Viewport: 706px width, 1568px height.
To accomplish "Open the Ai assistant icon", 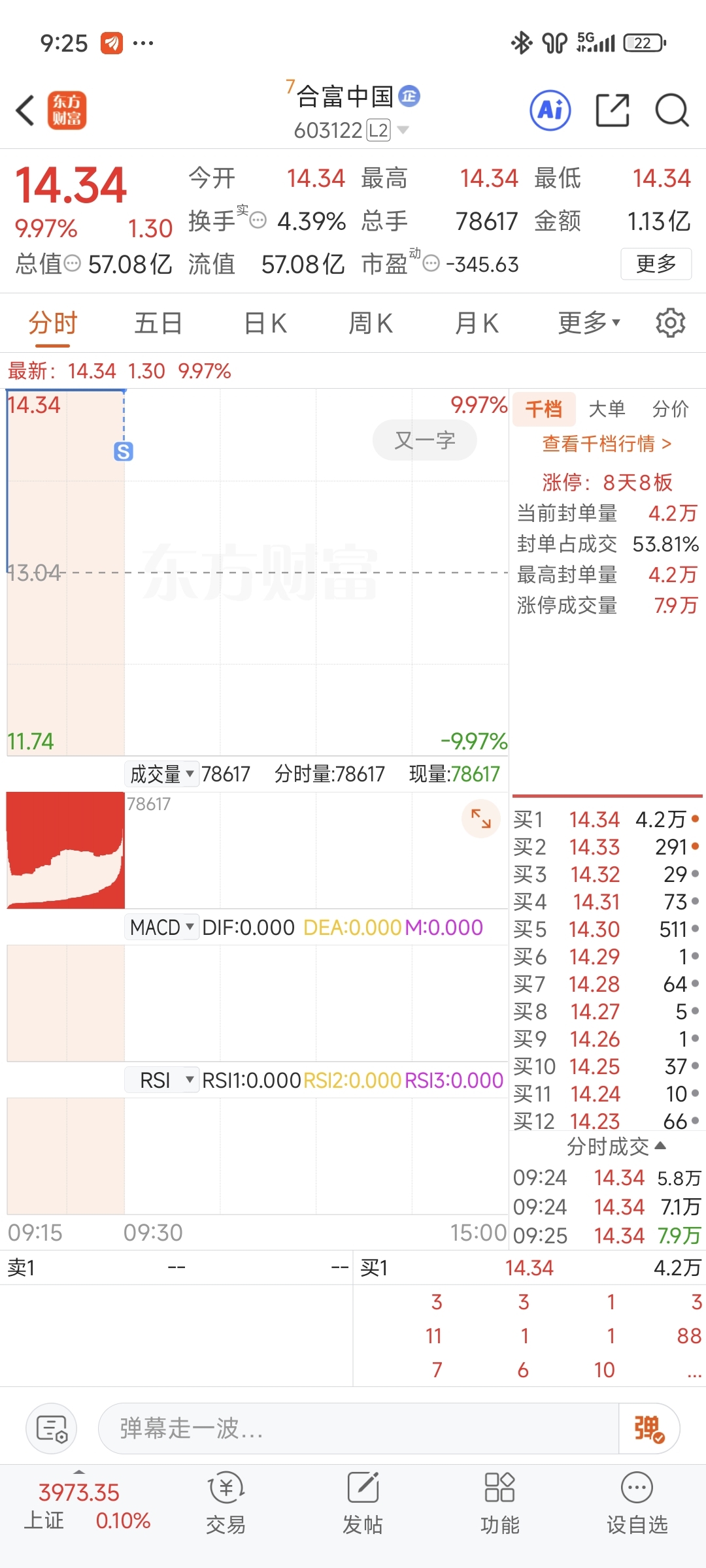I will pos(550,110).
